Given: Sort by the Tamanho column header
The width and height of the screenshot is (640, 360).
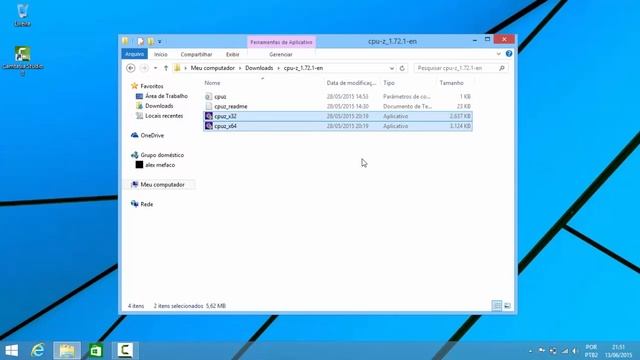Looking at the screenshot, I should point(451,83).
